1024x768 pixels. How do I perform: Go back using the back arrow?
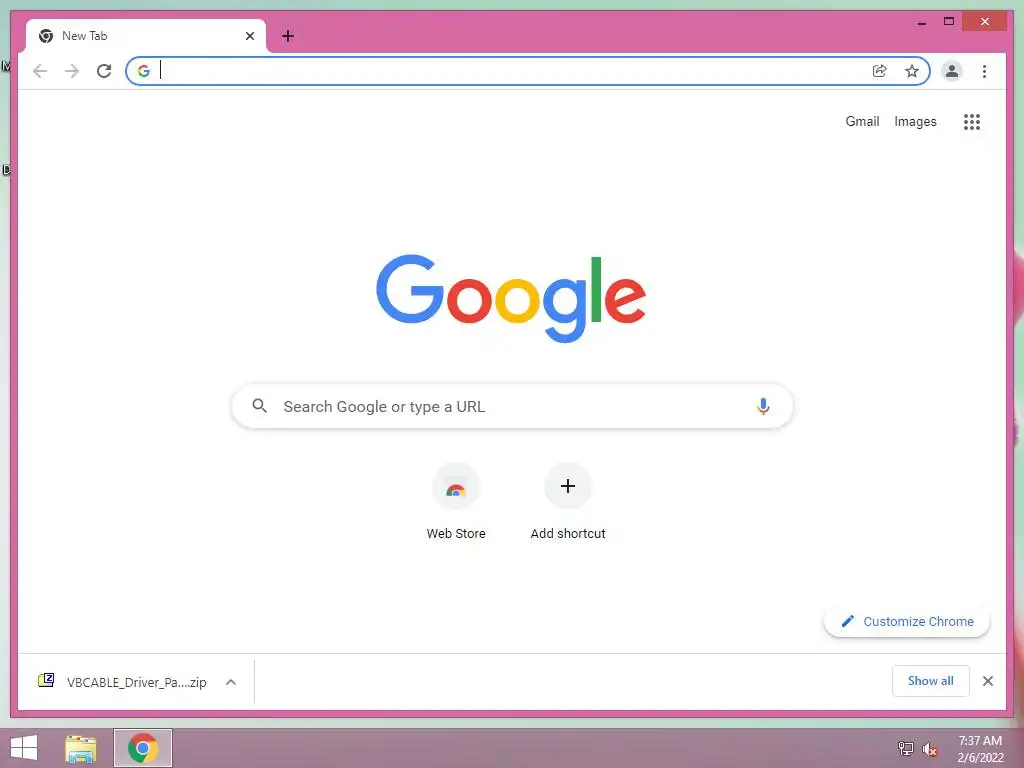coord(40,71)
